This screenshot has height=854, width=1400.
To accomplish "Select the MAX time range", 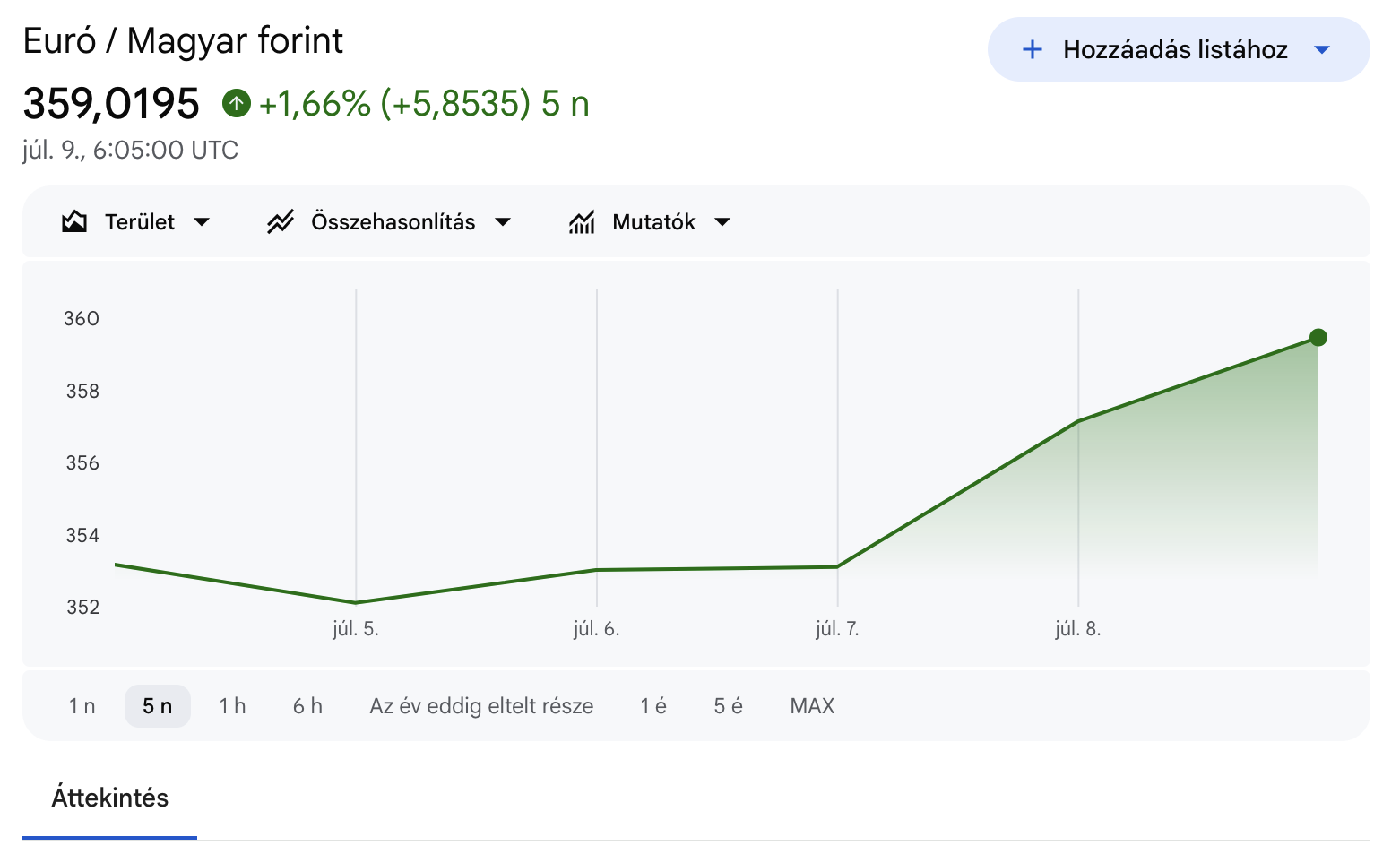I will [812, 706].
